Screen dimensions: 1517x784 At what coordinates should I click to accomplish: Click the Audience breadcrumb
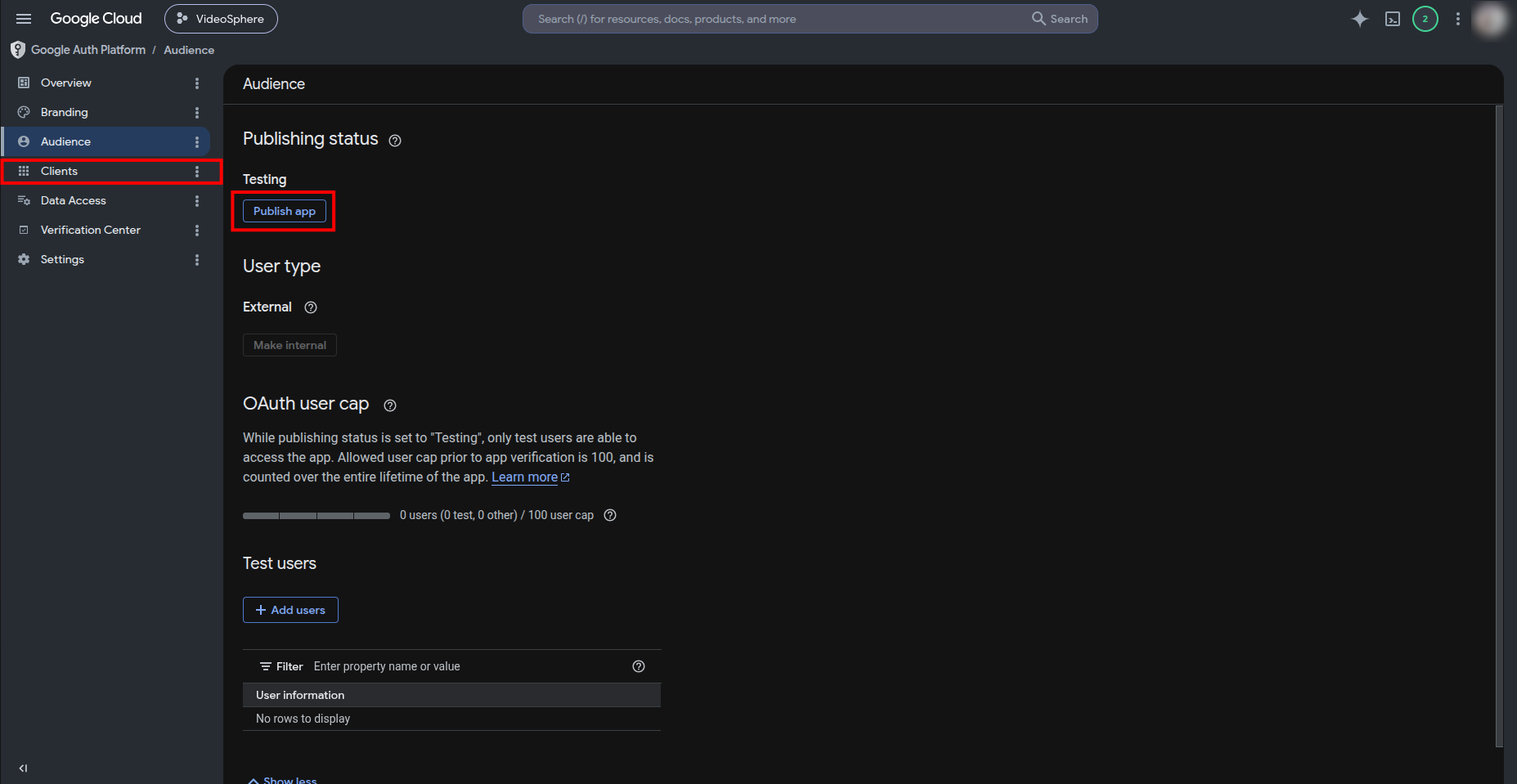point(189,50)
